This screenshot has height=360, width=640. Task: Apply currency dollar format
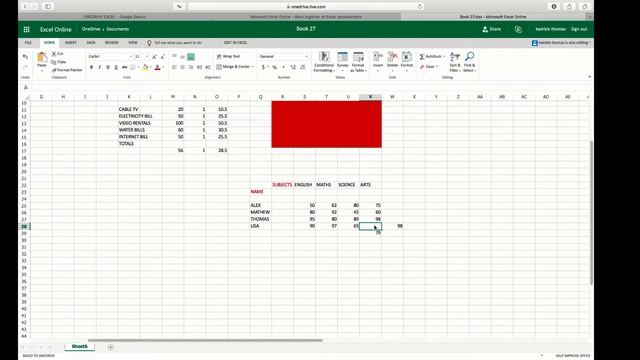264,67
